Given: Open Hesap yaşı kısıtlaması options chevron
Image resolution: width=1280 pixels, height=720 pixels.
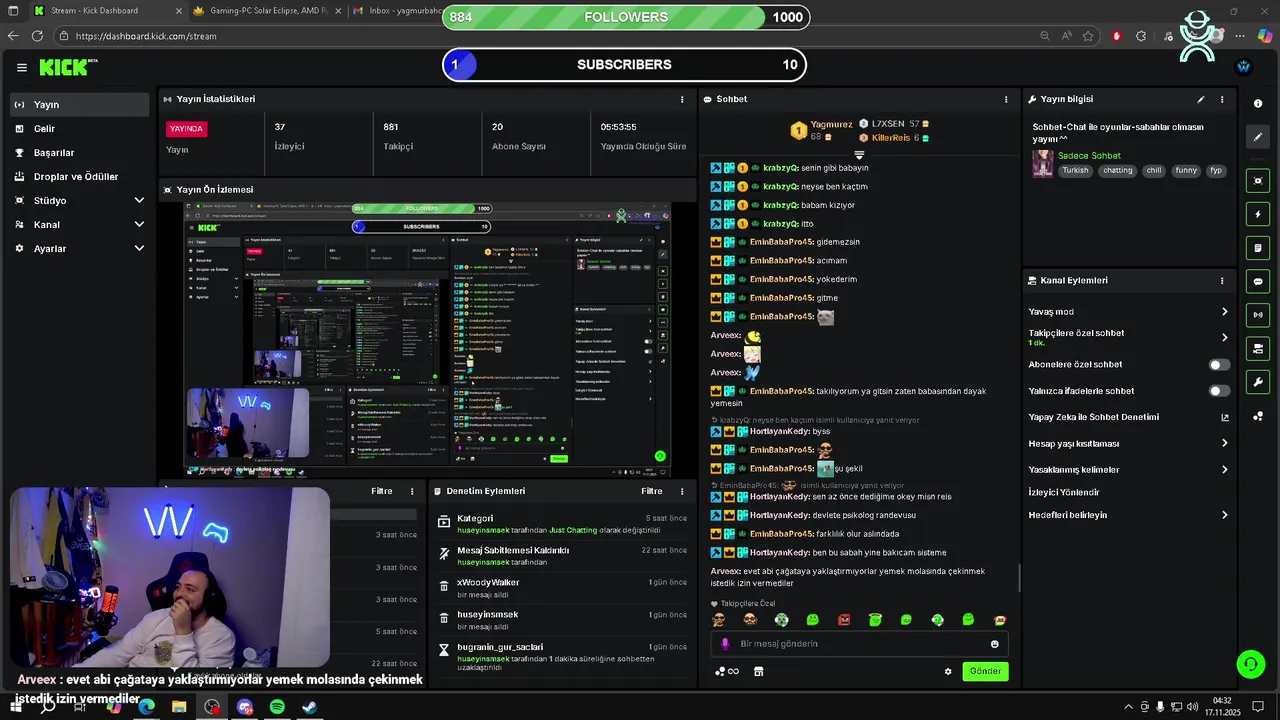Looking at the screenshot, I should 1224,443.
